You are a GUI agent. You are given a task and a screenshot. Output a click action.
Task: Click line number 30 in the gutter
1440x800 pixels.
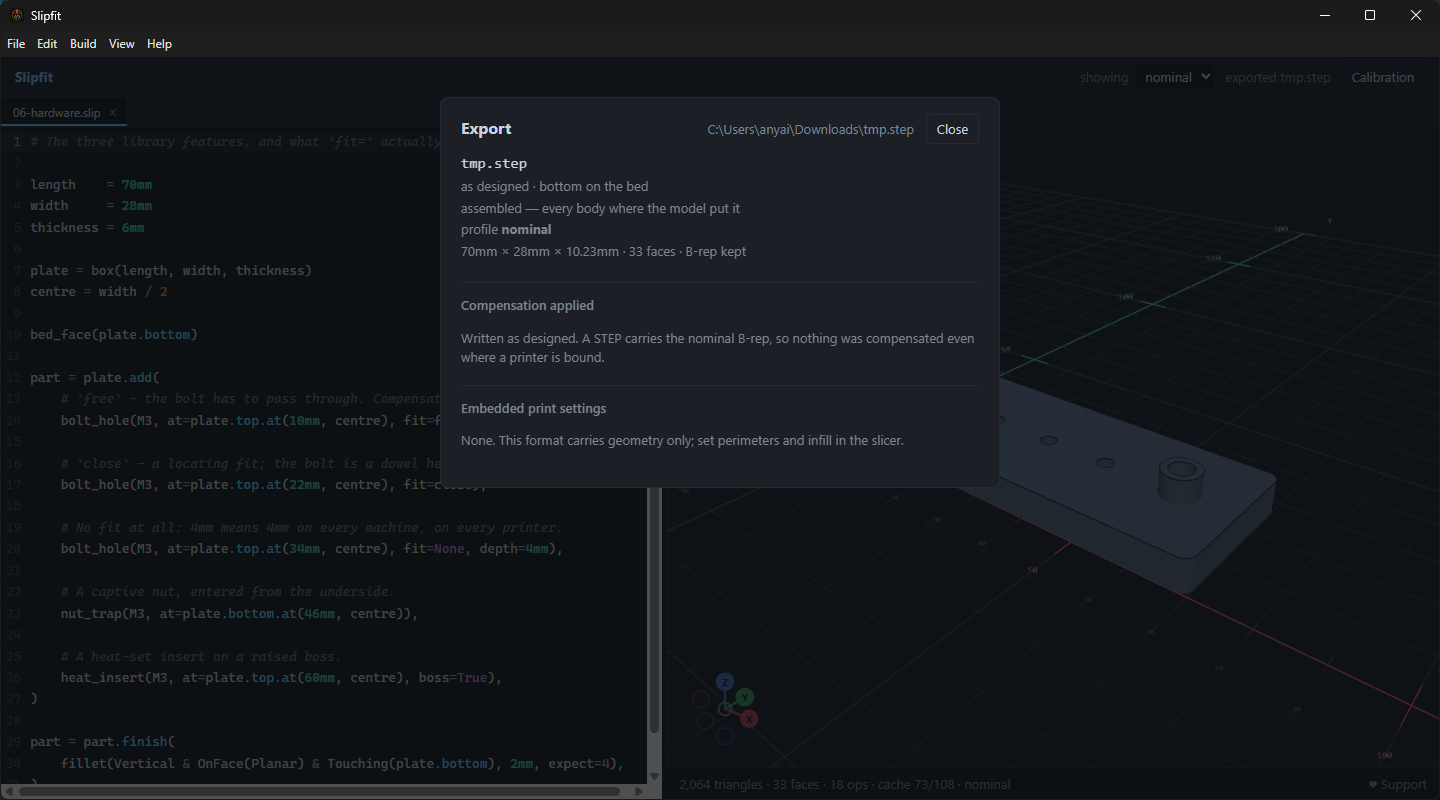(13, 763)
